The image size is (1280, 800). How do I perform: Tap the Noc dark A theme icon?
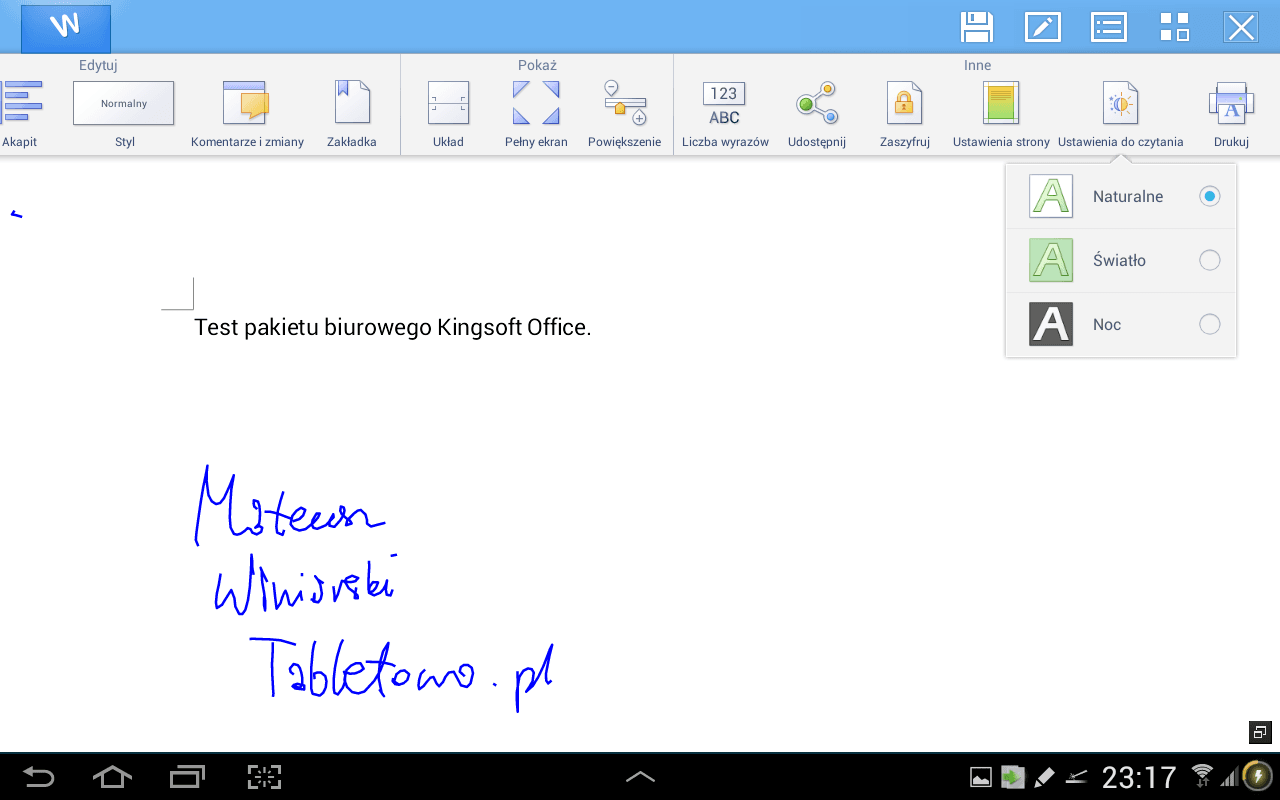1051,324
